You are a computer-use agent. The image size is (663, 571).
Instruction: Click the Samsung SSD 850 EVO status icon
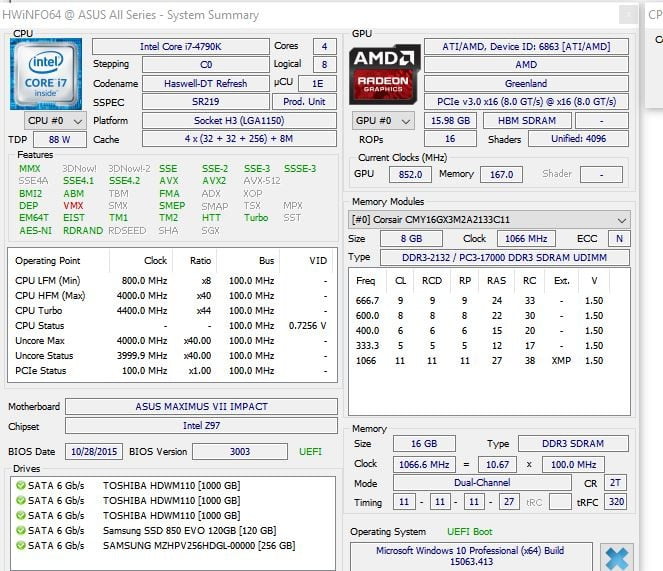click(x=19, y=530)
